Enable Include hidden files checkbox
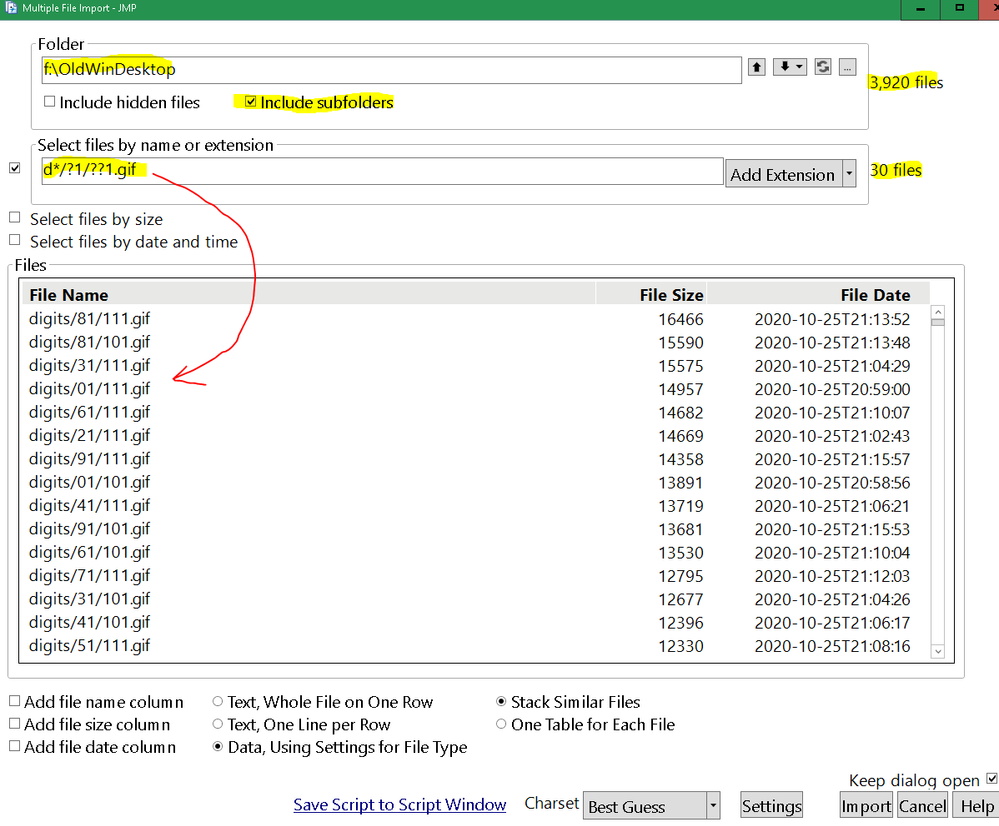Screen dimensions: 999x826 (49, 102)
